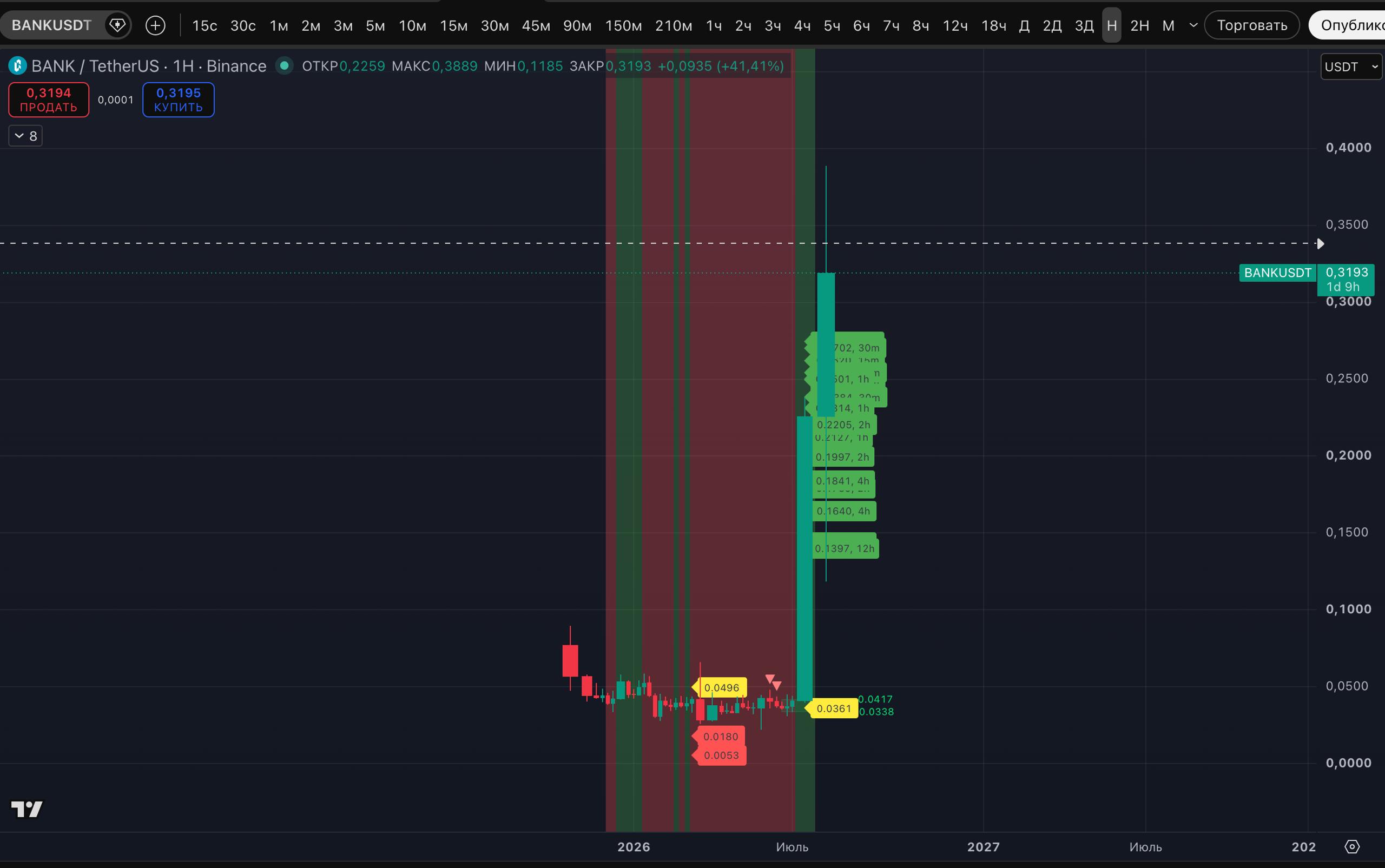Select the М monthly interval
The width and height of the screenshot is (1385, 868).
[1168, 26]
